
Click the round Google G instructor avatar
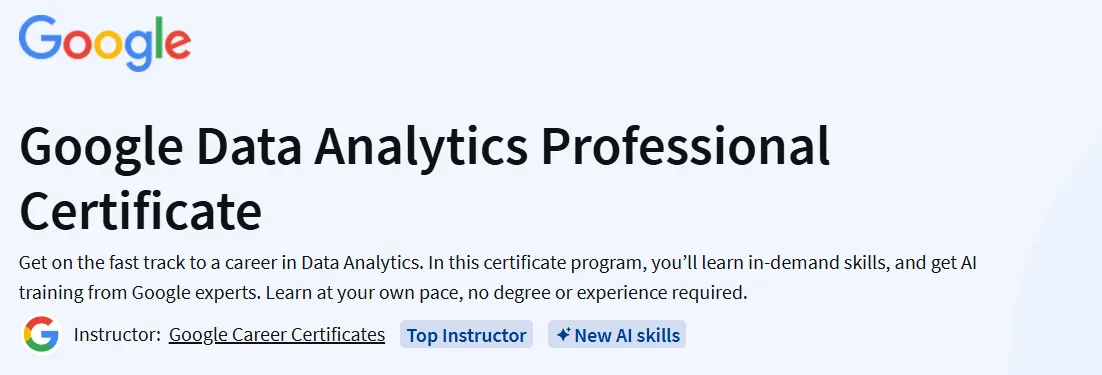coord(41,335)
